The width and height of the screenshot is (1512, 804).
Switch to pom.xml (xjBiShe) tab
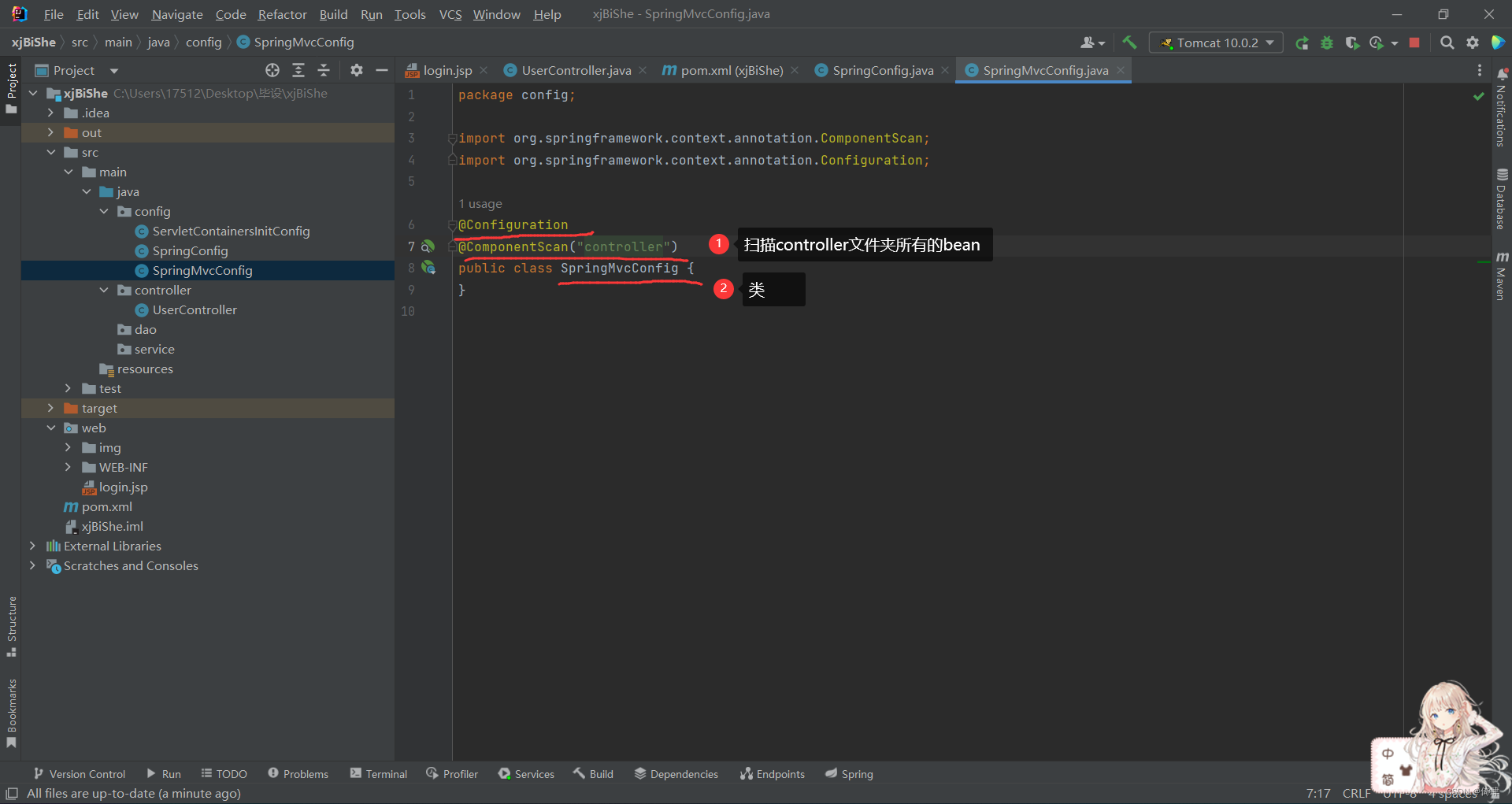(x=732, y=70)
